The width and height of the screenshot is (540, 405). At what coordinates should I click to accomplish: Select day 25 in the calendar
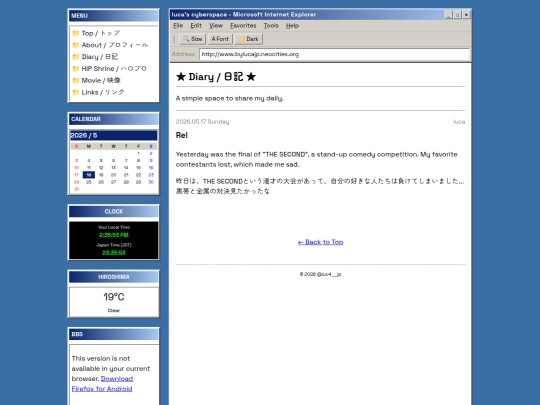pos(89,182)
